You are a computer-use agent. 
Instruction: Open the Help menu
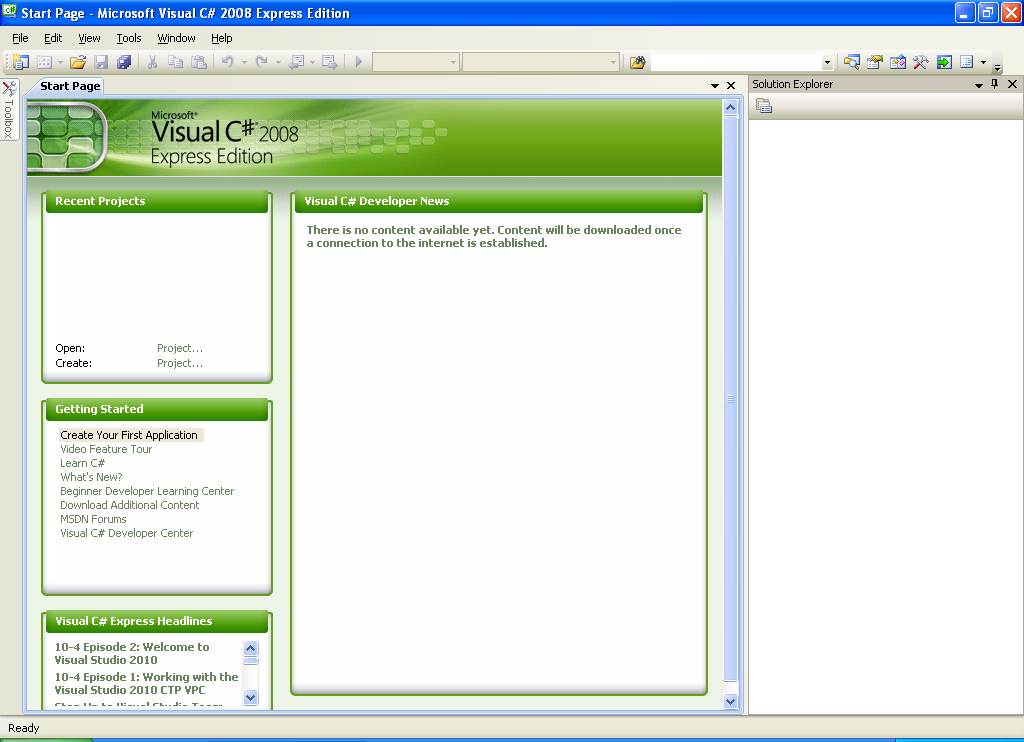(221, 38)
